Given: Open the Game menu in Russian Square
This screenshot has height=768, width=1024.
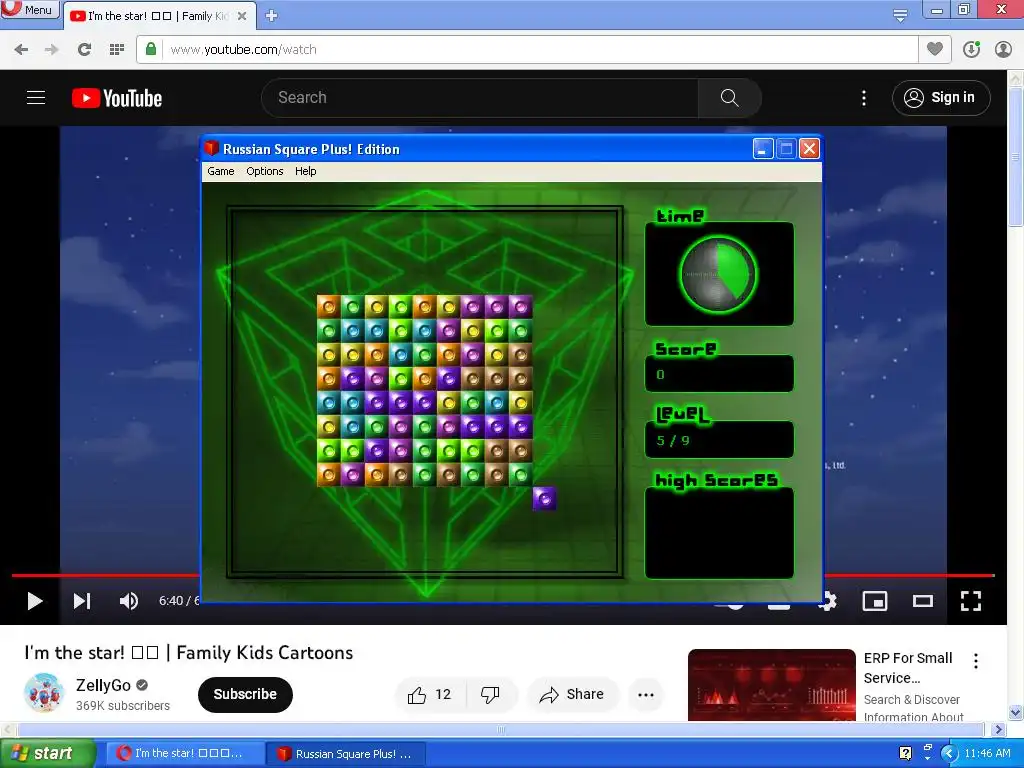Looking at the screenshot, I should (x=220, y=171).
